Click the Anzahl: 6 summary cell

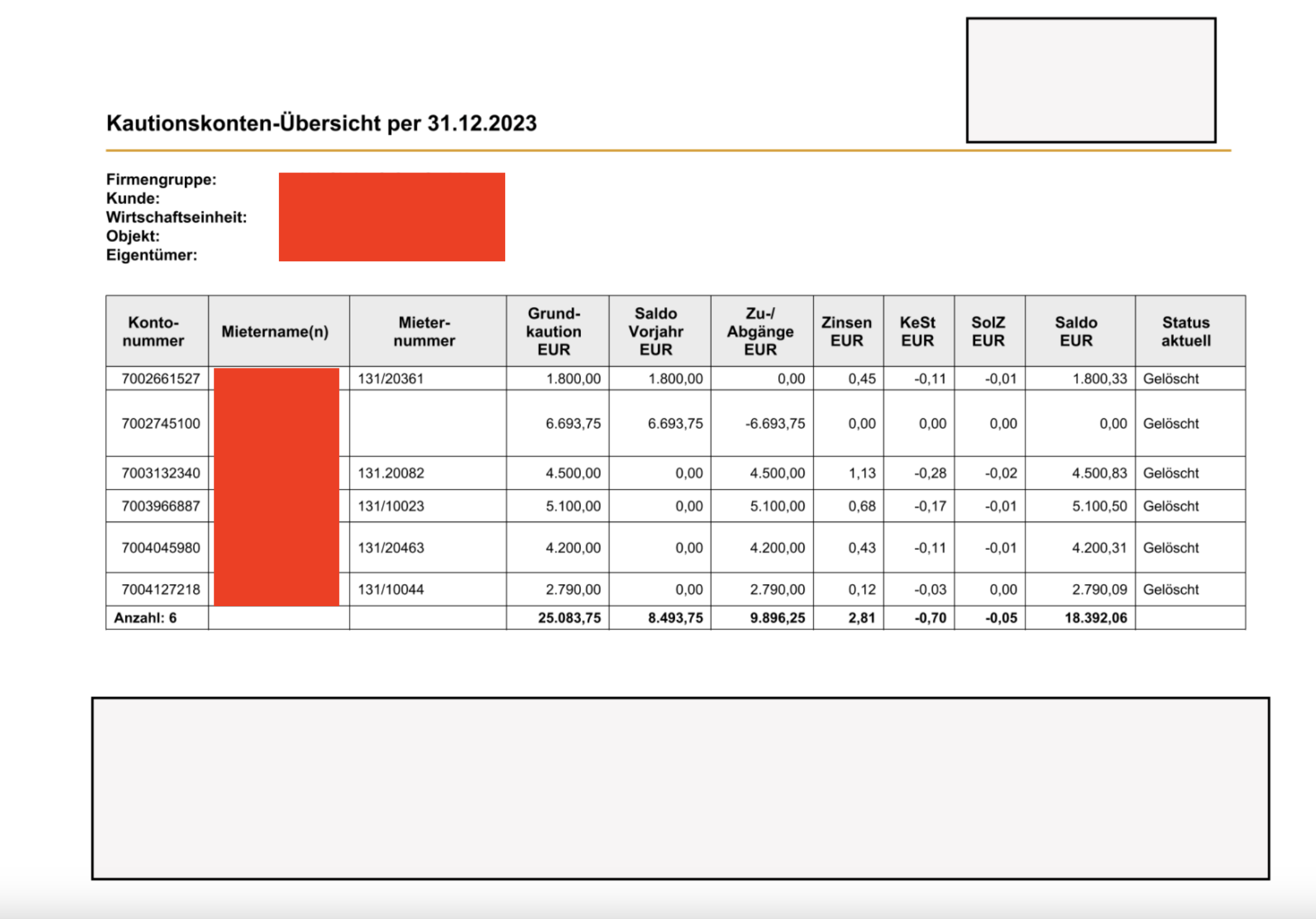pyautogui.click(x=145, y=618)
